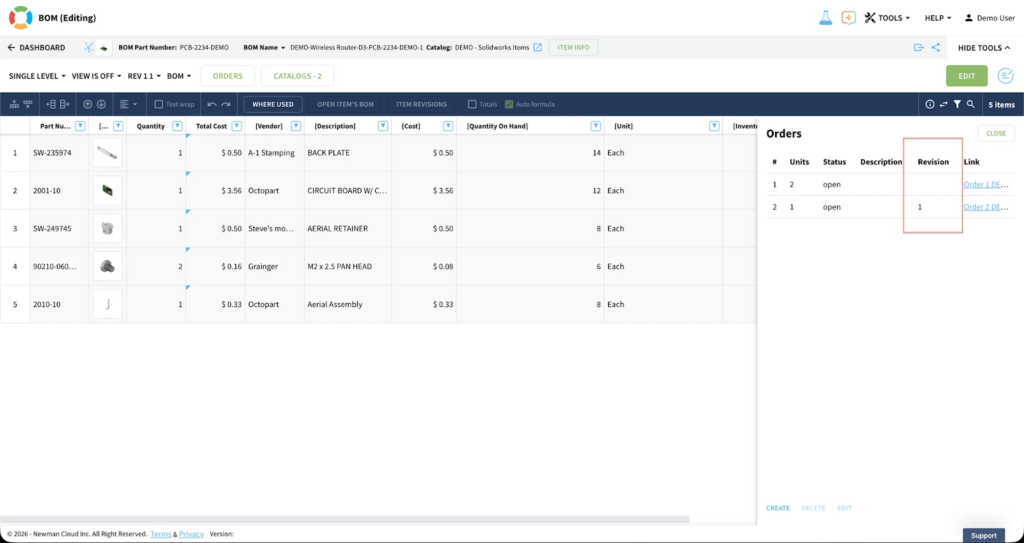Click the circuit board thumbnail in row 2
This screenshot has width=1024, height=543.
click(107, 190)
